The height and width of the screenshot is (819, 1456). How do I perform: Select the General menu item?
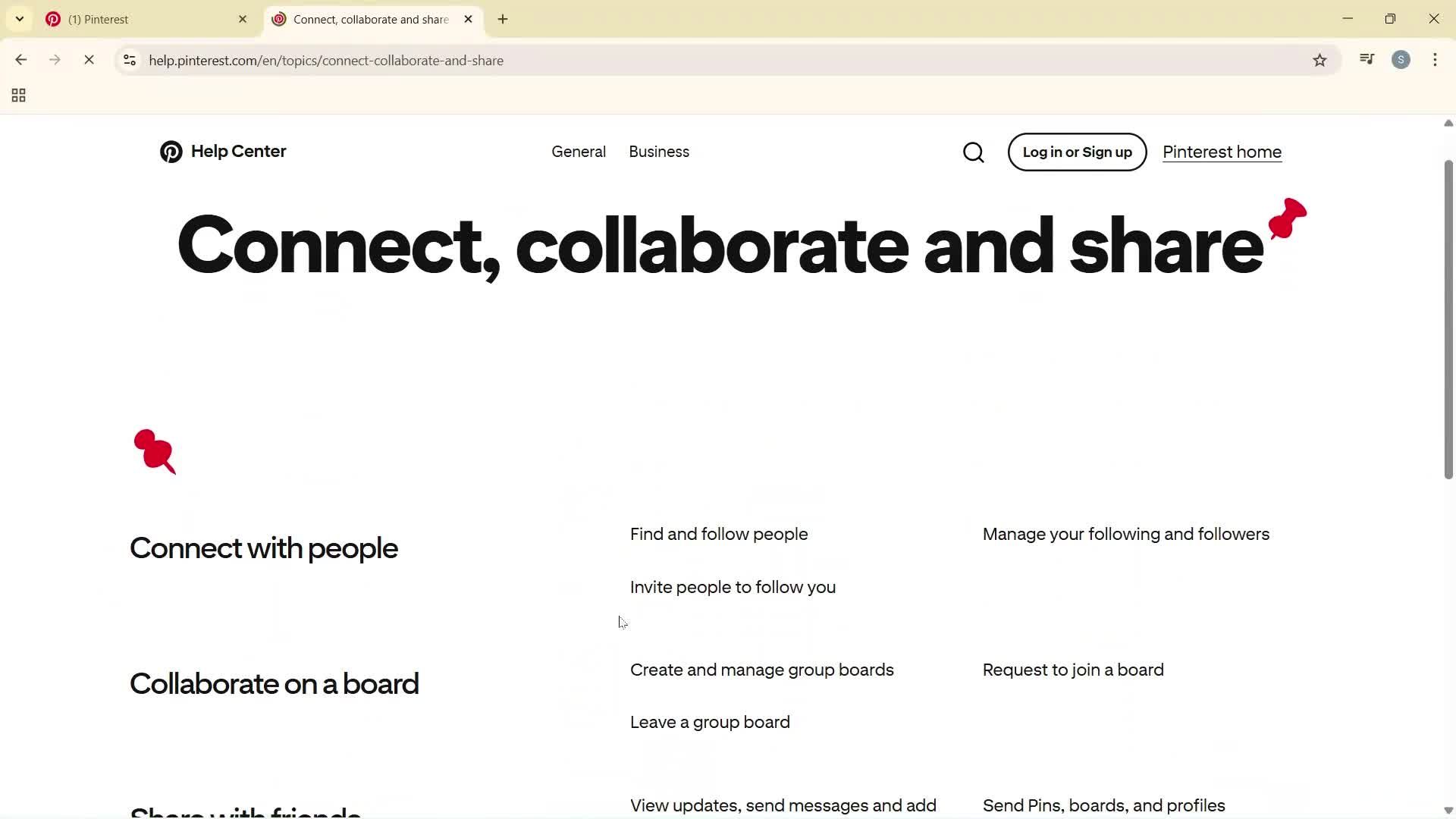pos(578,152)
